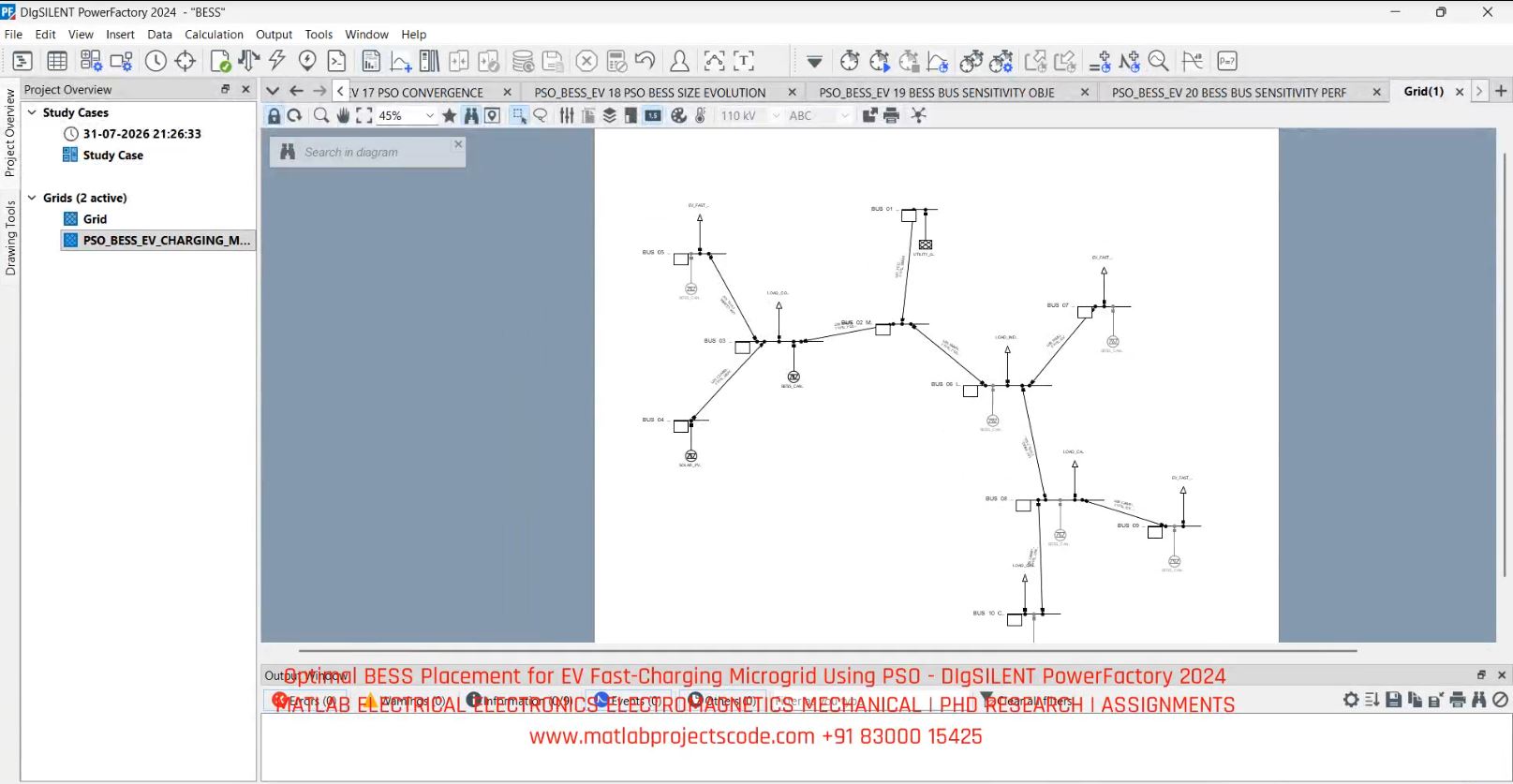Open the Network Model Manager table icon
The image size is (1513, 784).
57,61
